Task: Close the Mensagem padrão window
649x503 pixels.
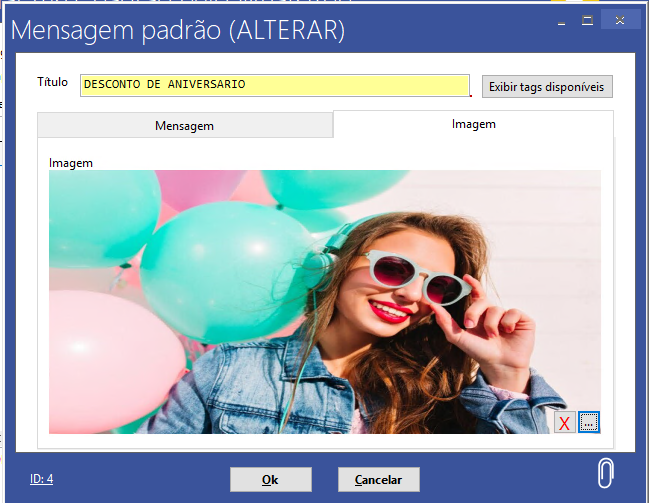Action: (x=620, y=20)
